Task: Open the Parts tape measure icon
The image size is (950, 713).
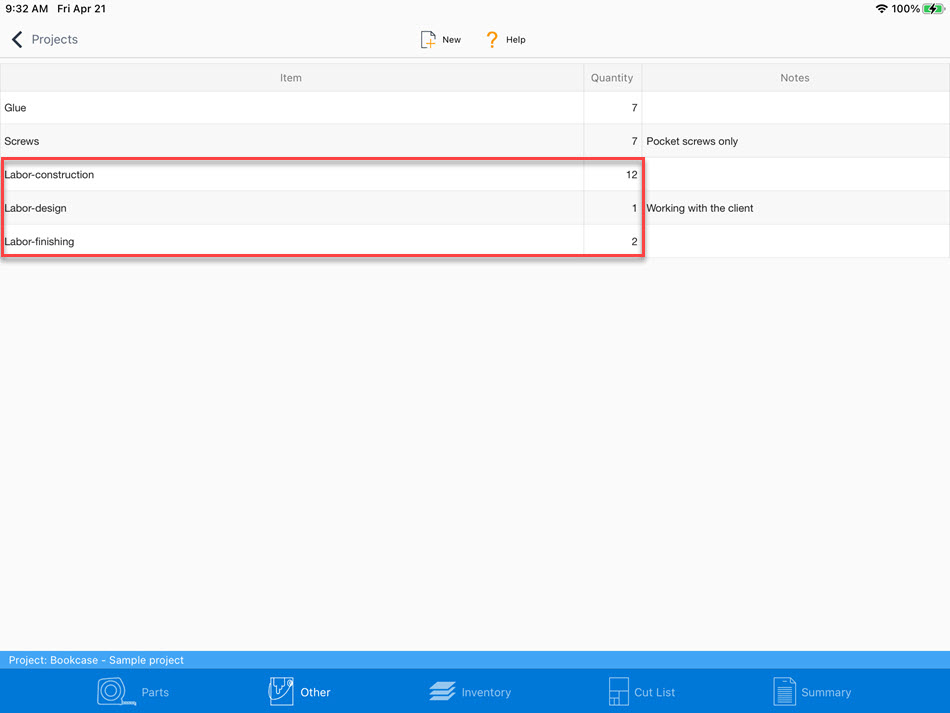Action: (x=116, y=692)
